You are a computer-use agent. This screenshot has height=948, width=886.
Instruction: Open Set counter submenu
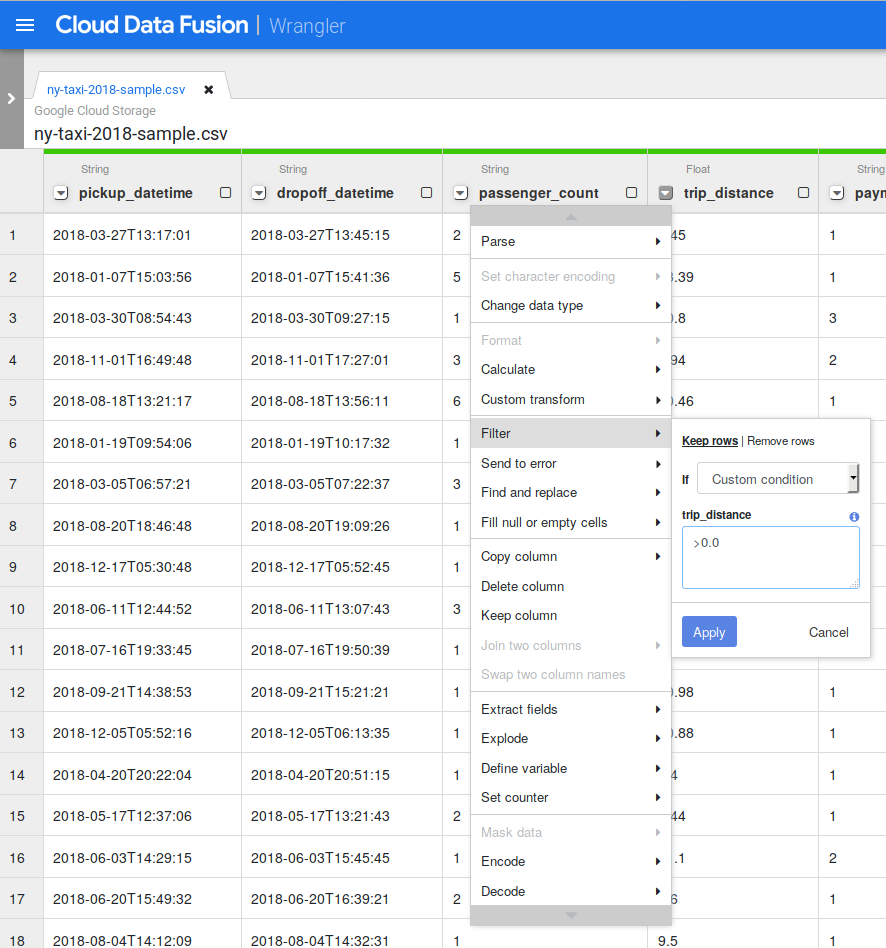click(x=571, y=797)
